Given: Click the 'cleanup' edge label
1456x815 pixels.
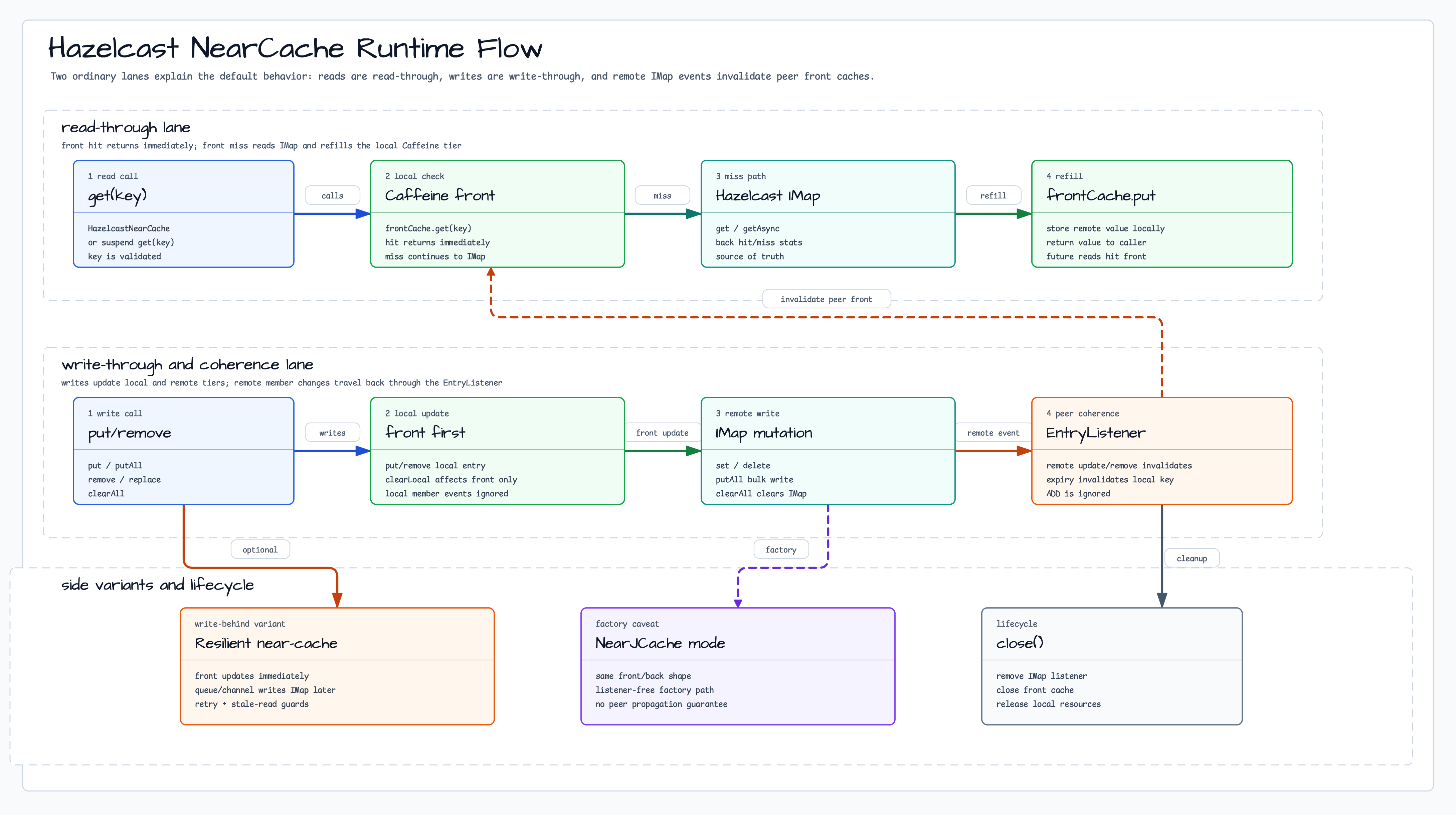Looking at the screenshot, I should tap(1192, 558).
